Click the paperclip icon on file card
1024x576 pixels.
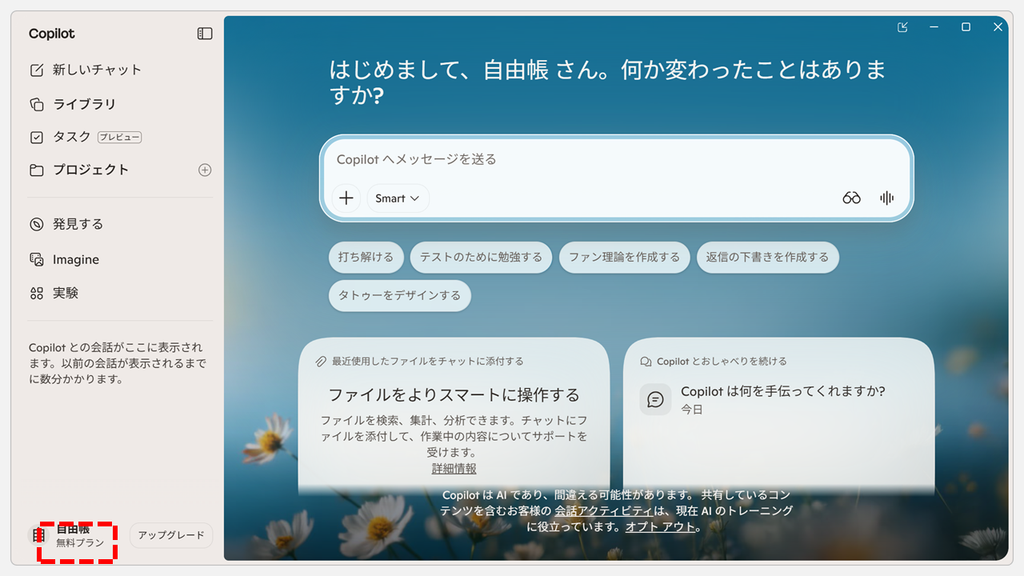pos(321,361)
